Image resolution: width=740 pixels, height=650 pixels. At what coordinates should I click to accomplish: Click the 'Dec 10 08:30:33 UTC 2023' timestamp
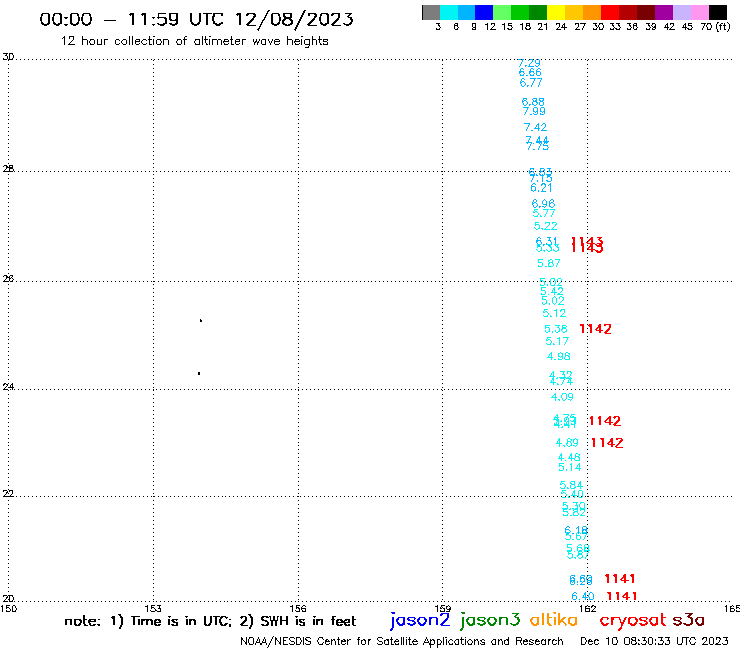[x=654, y=641]
